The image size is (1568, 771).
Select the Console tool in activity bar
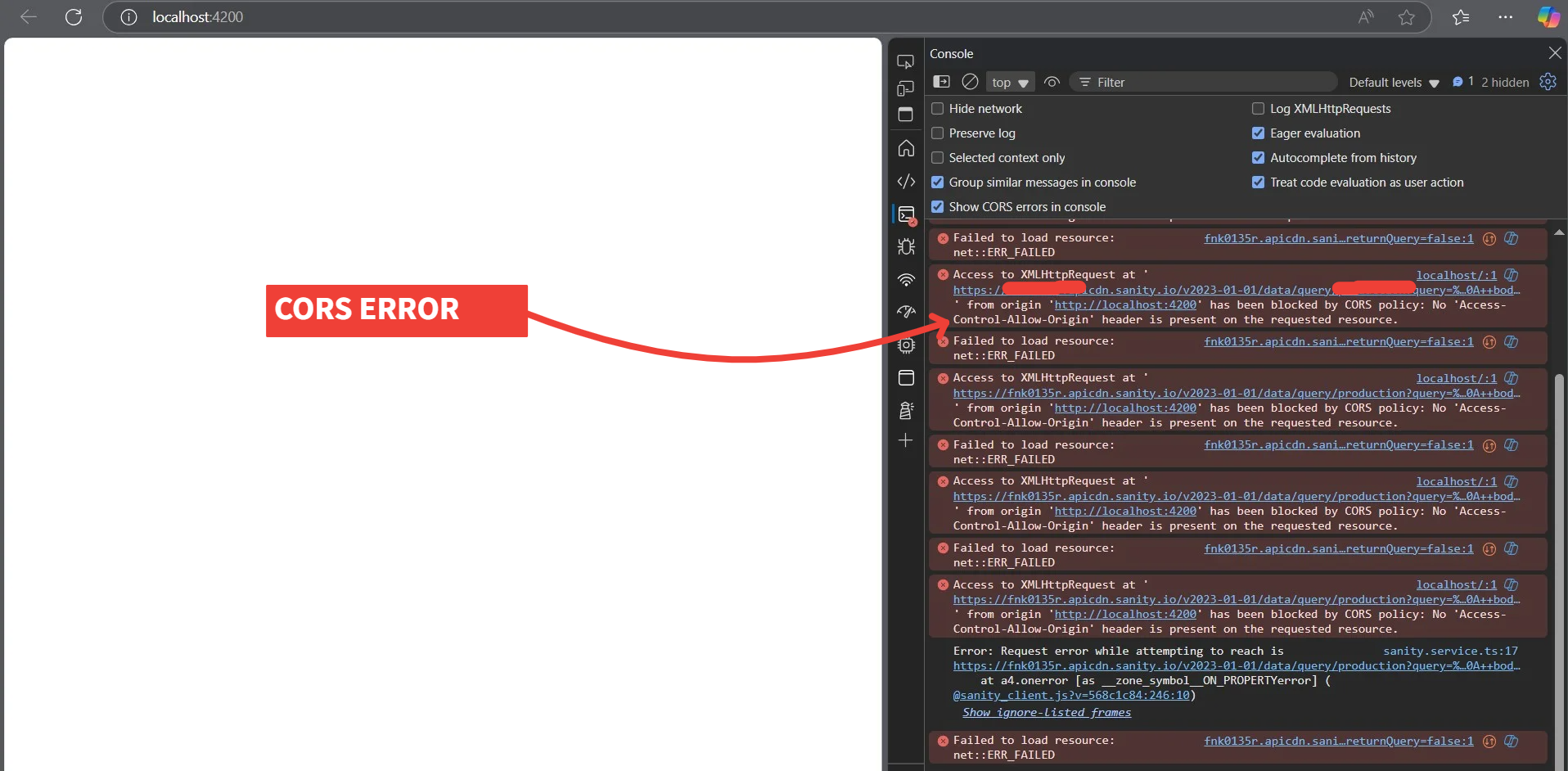pos(906,214)
